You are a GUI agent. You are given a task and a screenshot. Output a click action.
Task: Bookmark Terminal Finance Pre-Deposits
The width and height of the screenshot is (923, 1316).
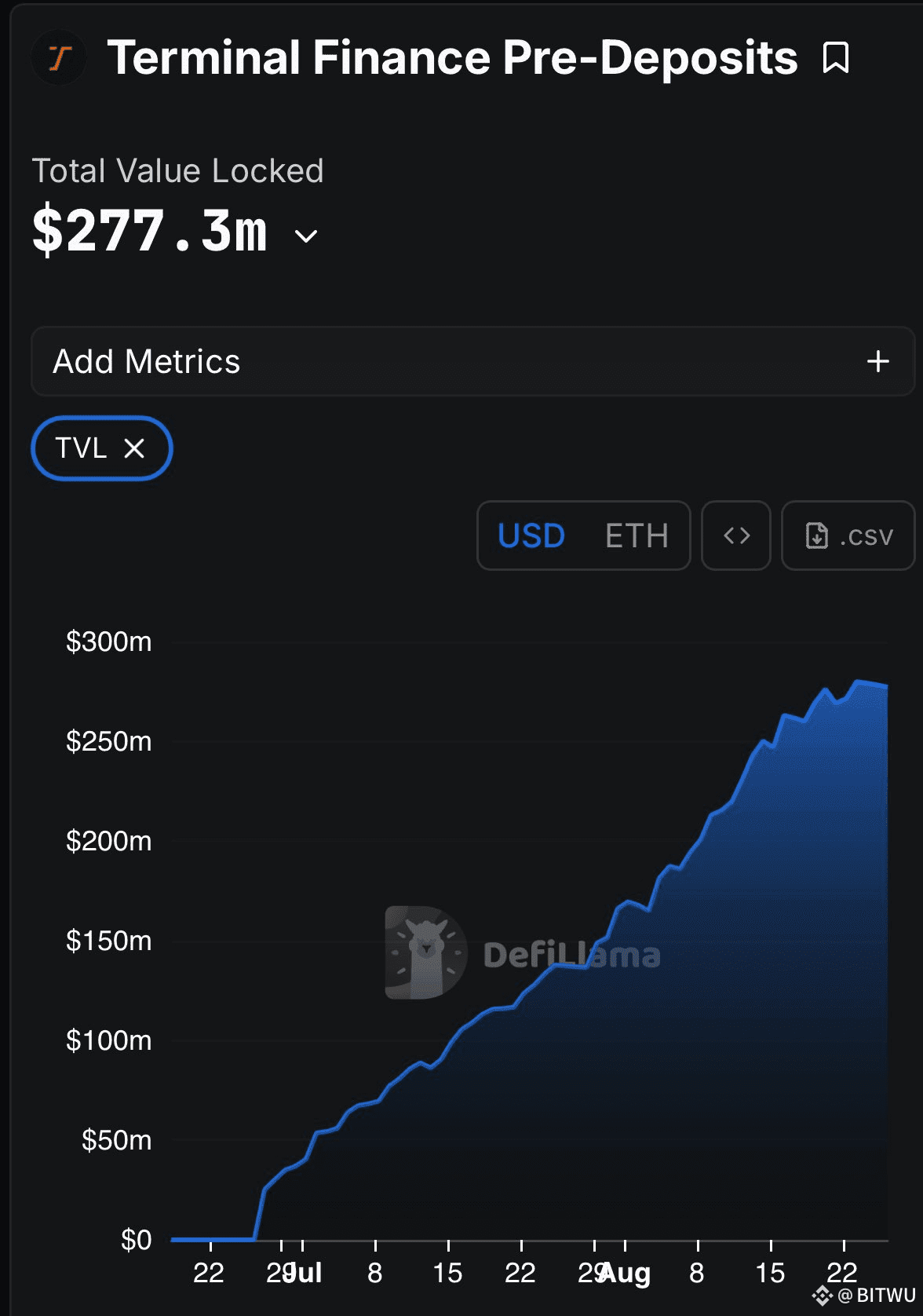(836, 58)
